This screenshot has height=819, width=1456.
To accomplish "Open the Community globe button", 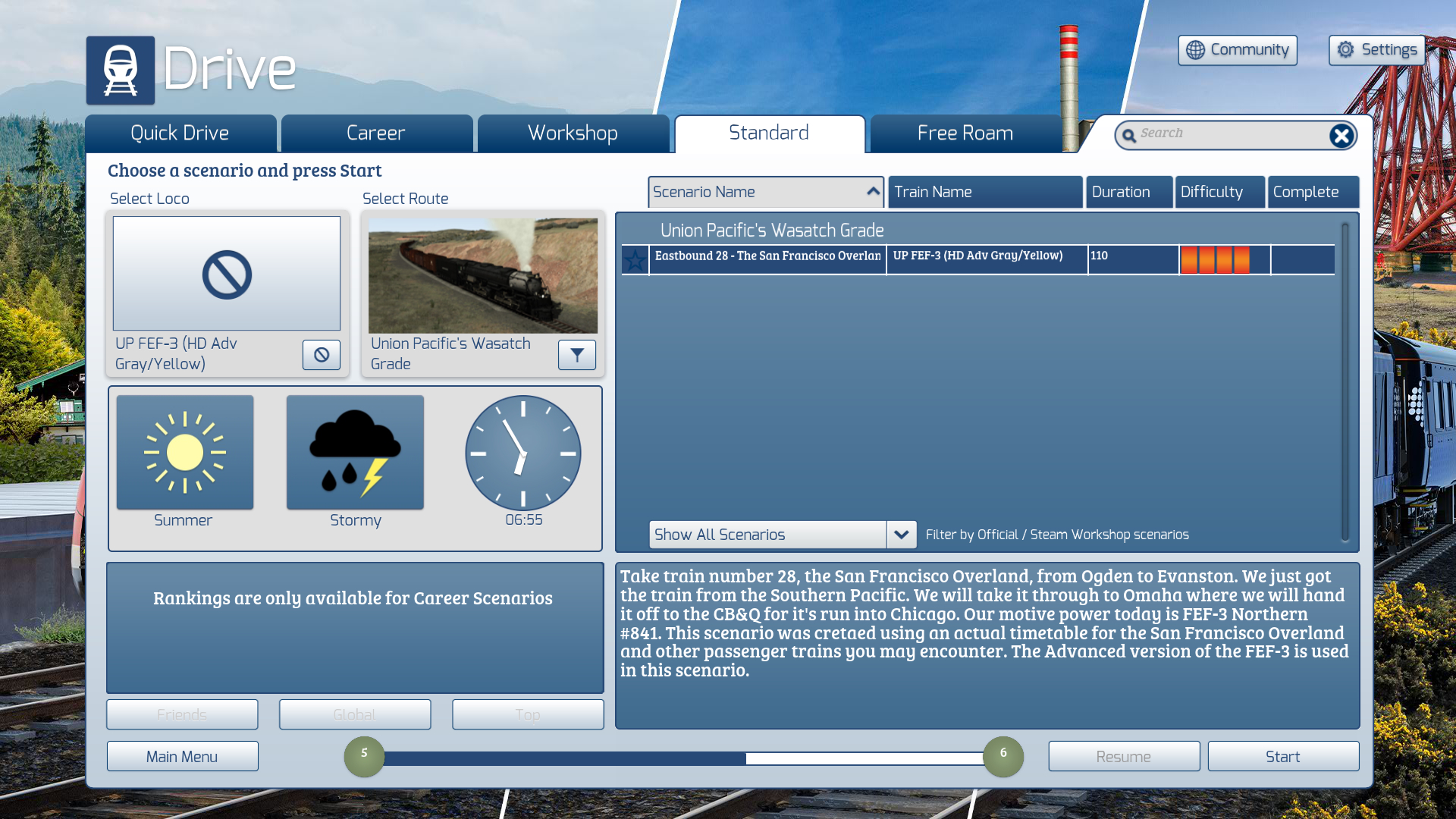I will click(1237, 50).
